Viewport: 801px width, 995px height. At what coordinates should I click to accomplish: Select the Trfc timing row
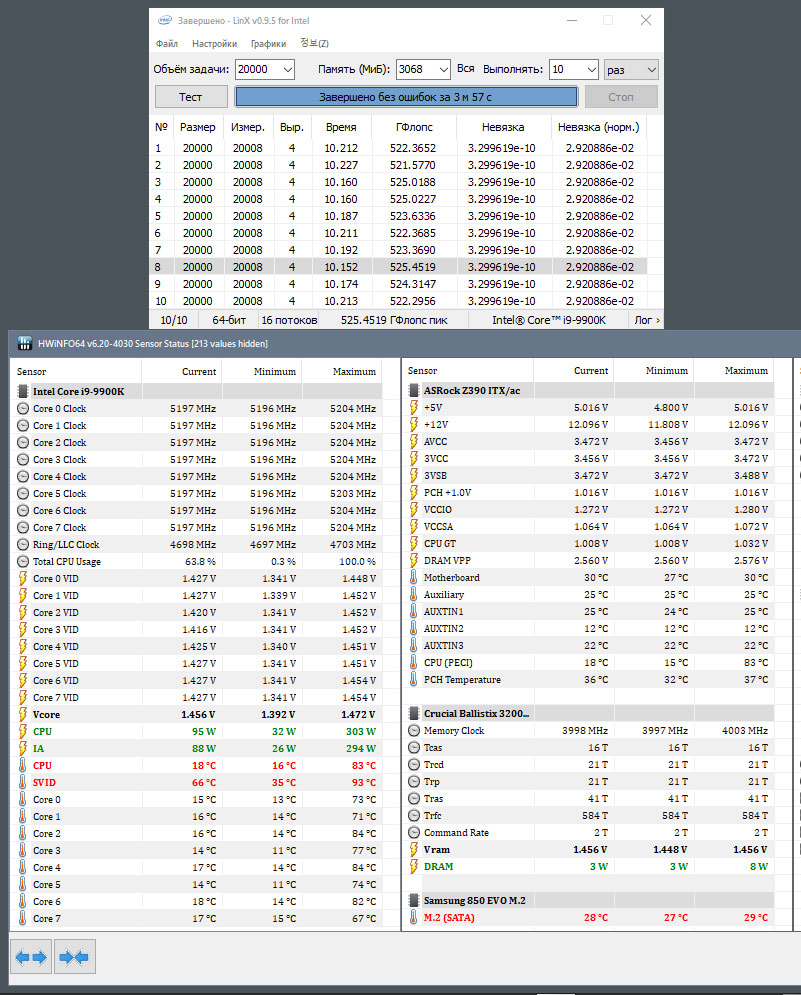590,815
